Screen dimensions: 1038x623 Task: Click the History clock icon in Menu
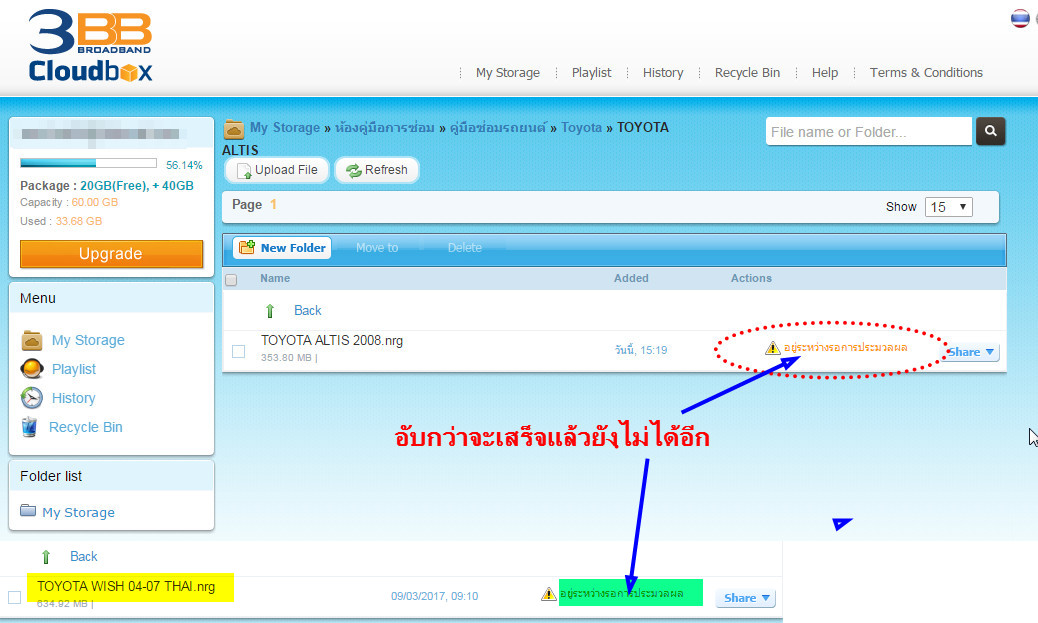pyautogui.click(x=32, y=398)
